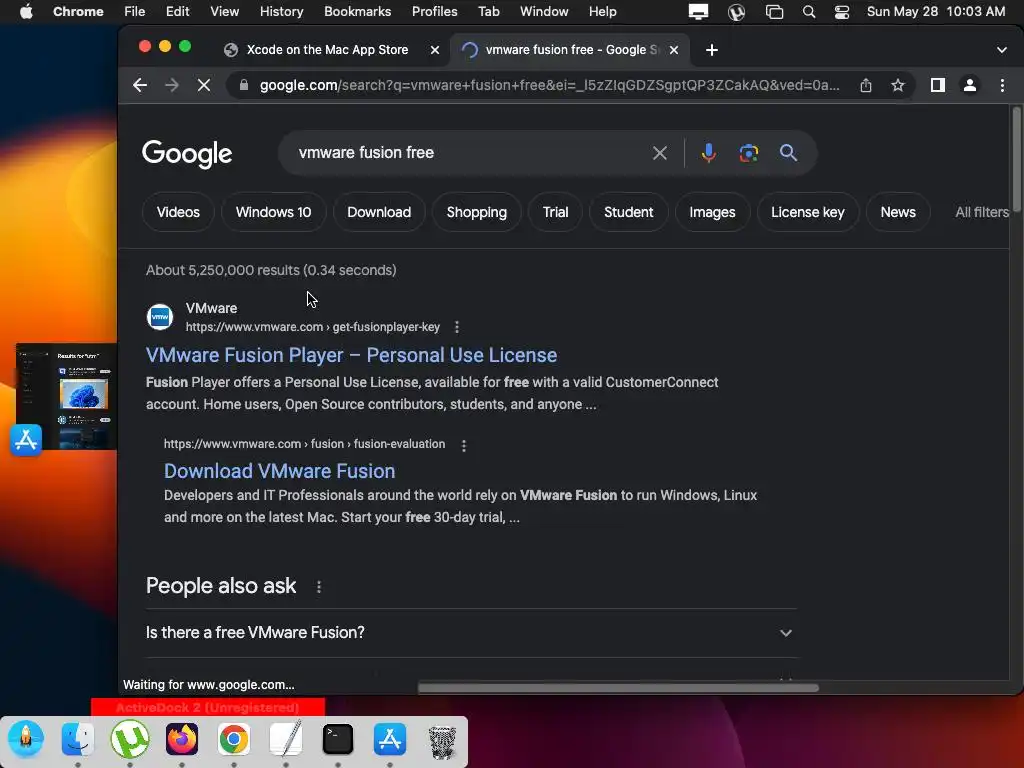1024x768 pixels.
Task: Submit search with the magnifier icon
Action: pos(788,153)
